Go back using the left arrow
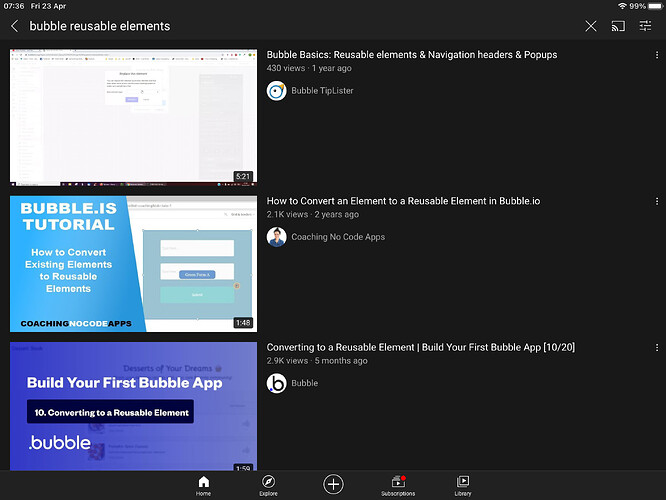The image size is (666, 500). coord(14,26)
